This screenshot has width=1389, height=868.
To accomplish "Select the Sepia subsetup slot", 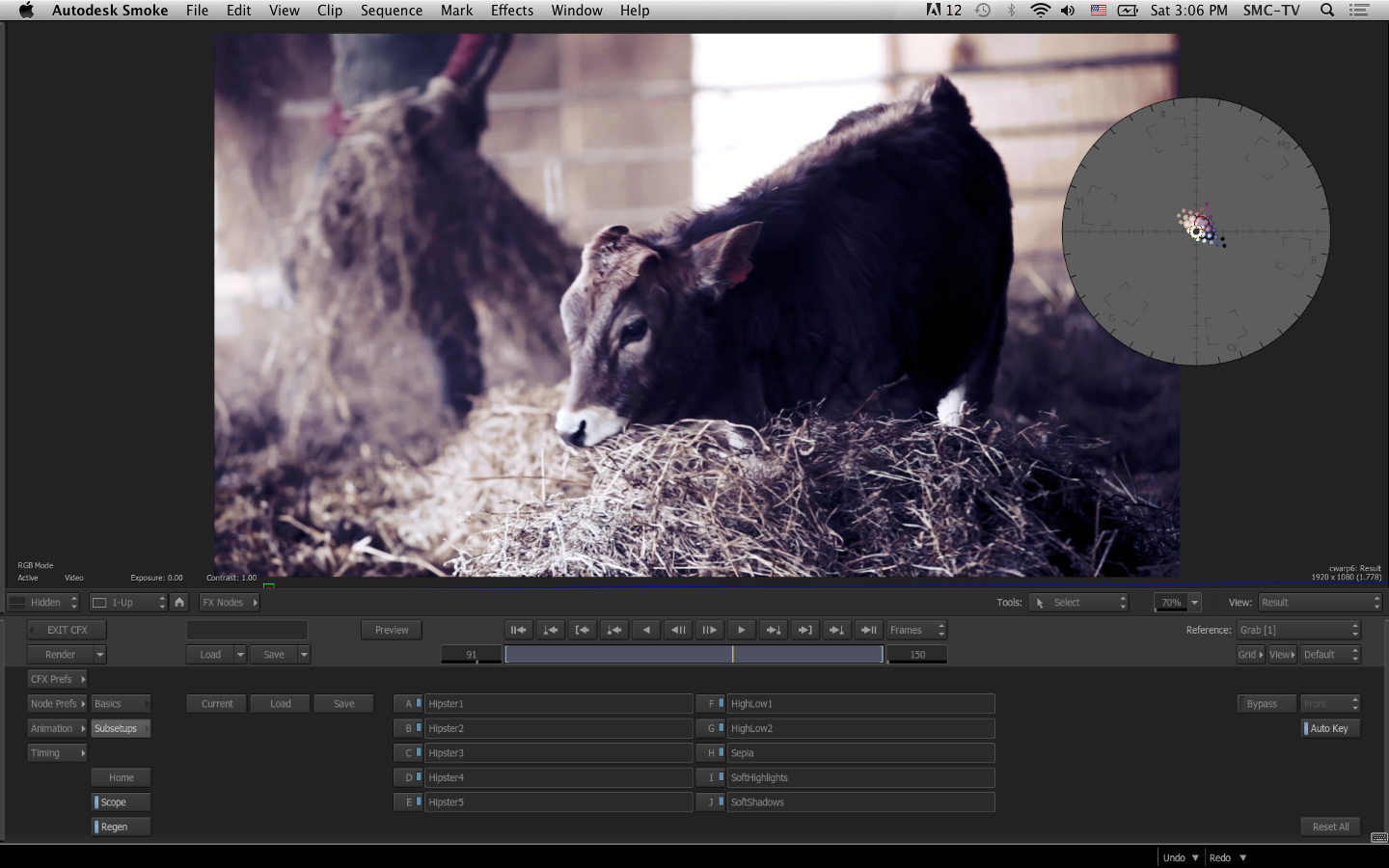I will coord(859,753).
